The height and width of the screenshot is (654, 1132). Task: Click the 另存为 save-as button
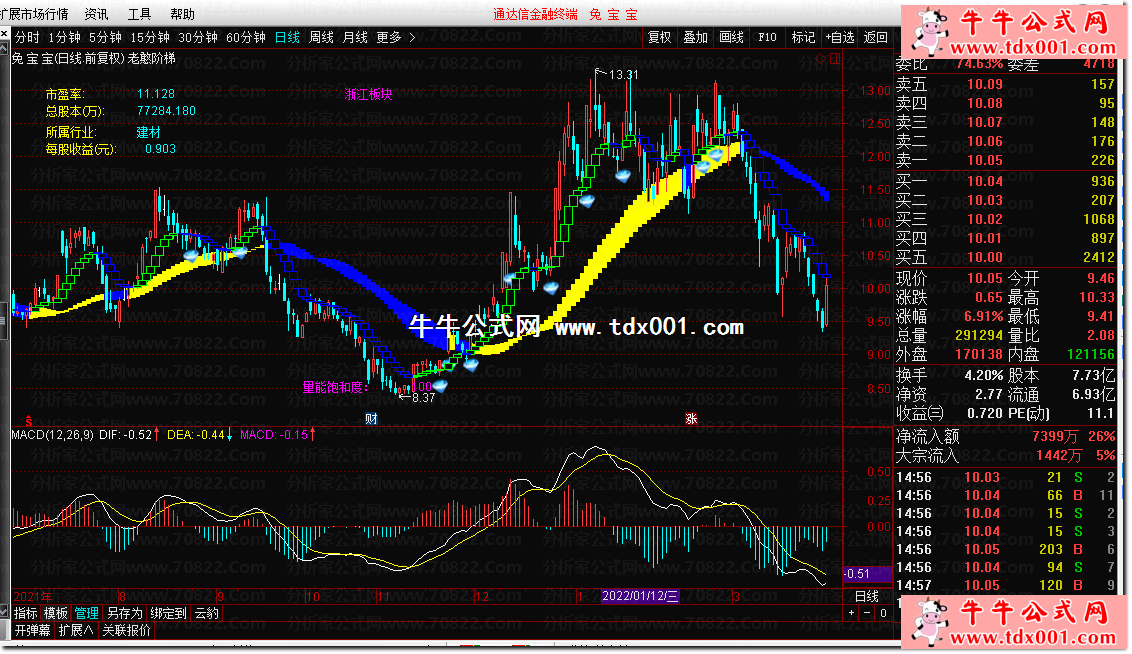click(x=125, y=613)
